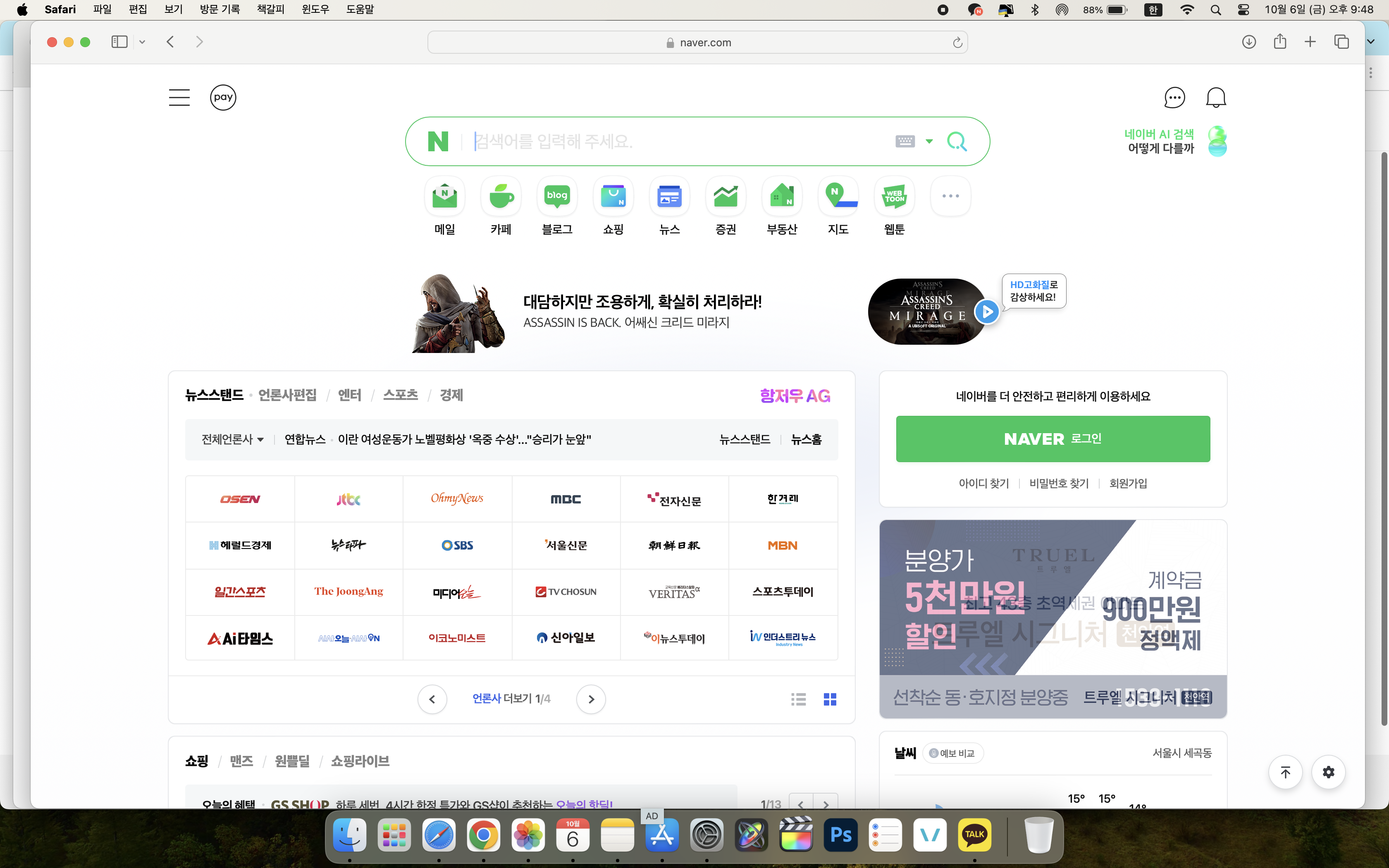
Task: Select the 쇼핑라이브 tab
Action: (360, 761)
